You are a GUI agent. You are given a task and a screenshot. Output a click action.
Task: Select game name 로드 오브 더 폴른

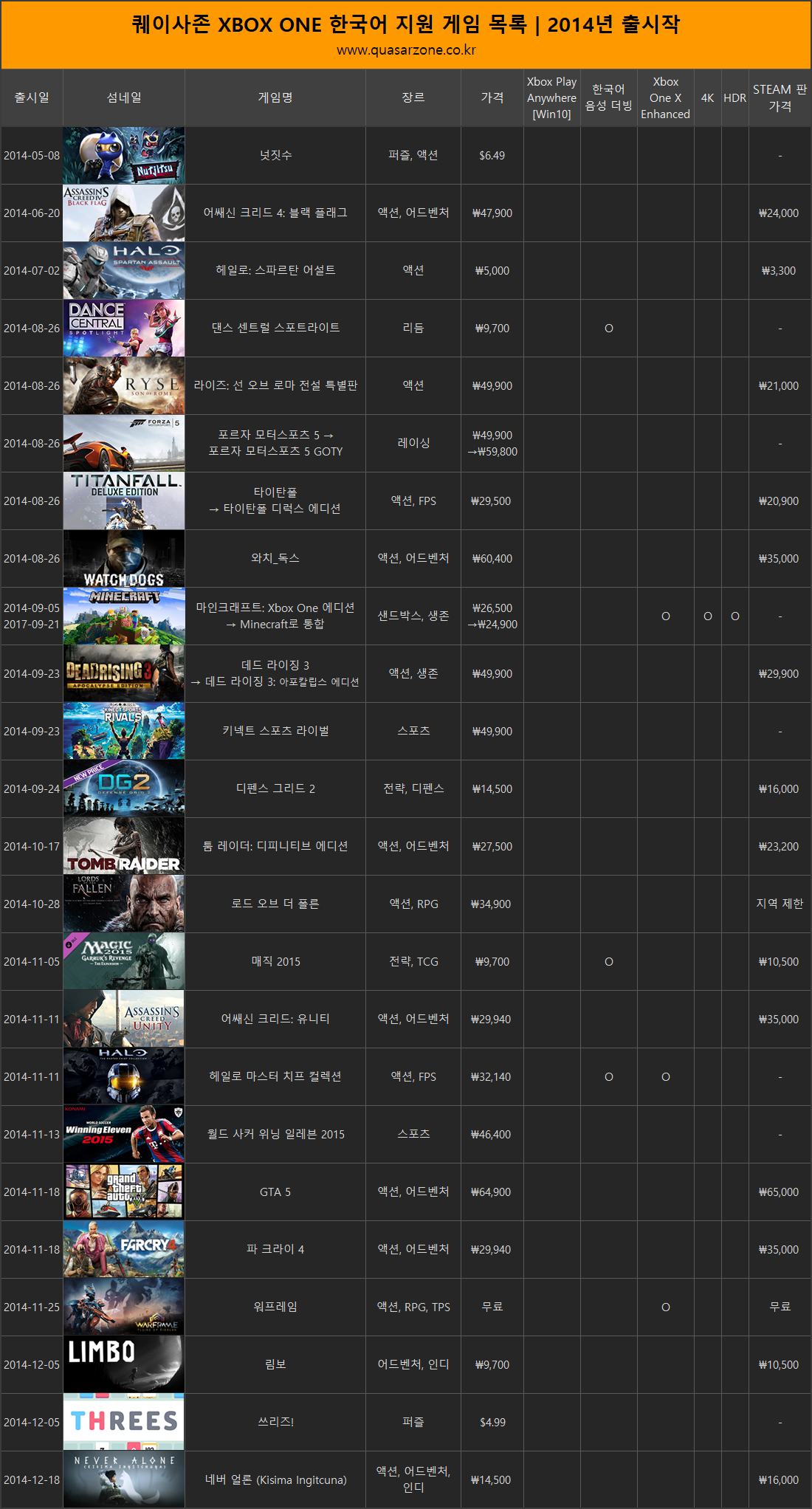275,904
